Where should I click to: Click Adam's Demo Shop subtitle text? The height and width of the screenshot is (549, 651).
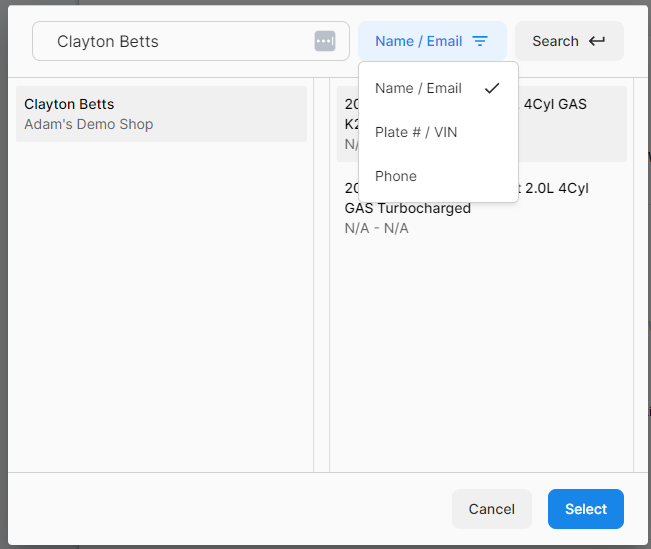tap(88, 124)
